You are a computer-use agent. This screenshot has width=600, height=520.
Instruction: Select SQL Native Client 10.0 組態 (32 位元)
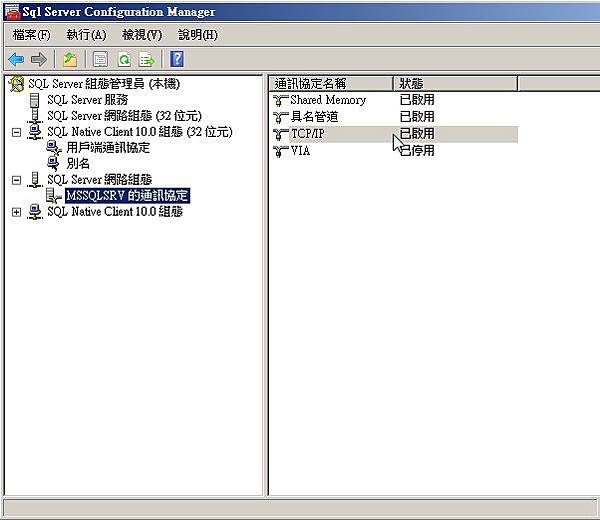(140, 132)
